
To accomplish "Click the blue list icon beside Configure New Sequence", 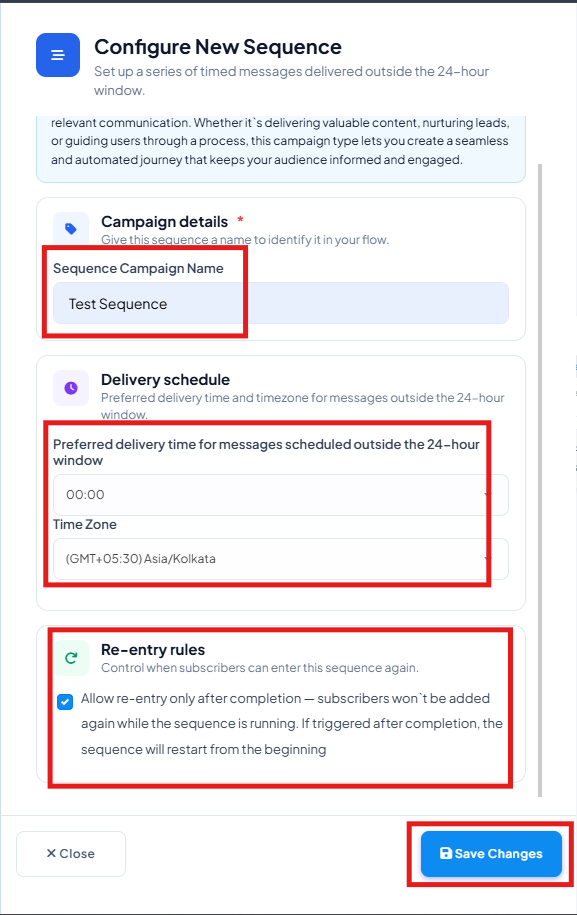I will [58, 55].
